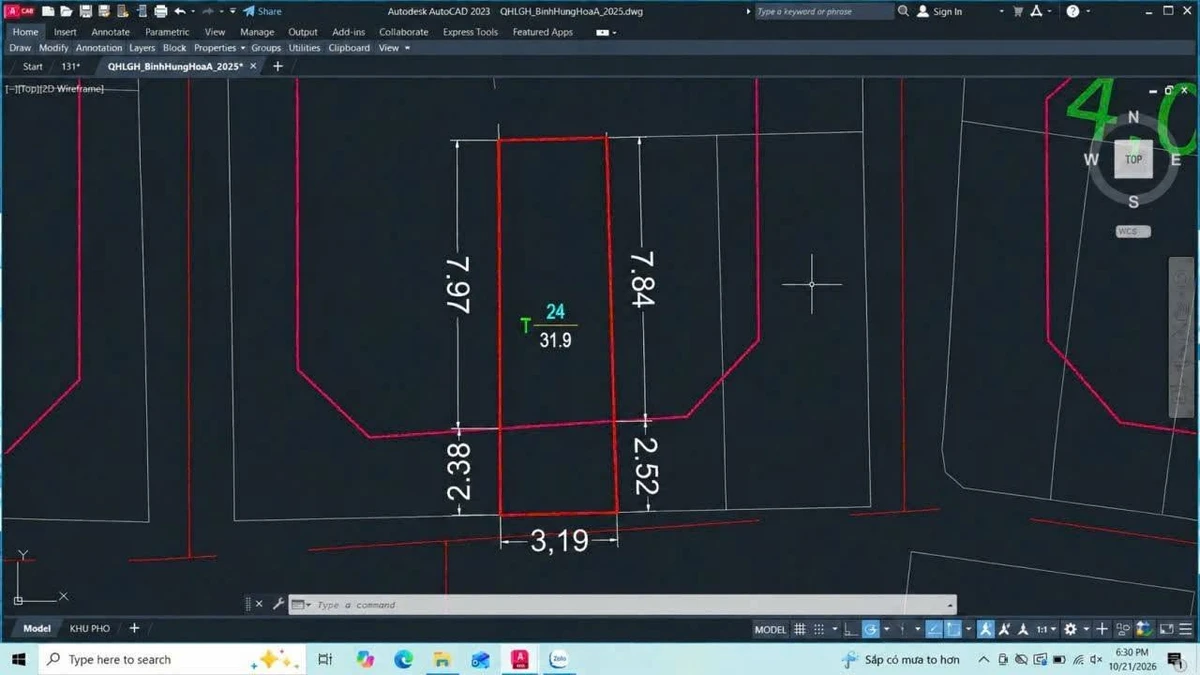Open the Workspace Switching gear icon
Image resolution: width=1200 pixels, height=675 pixels.
(x=1070, y=629)
